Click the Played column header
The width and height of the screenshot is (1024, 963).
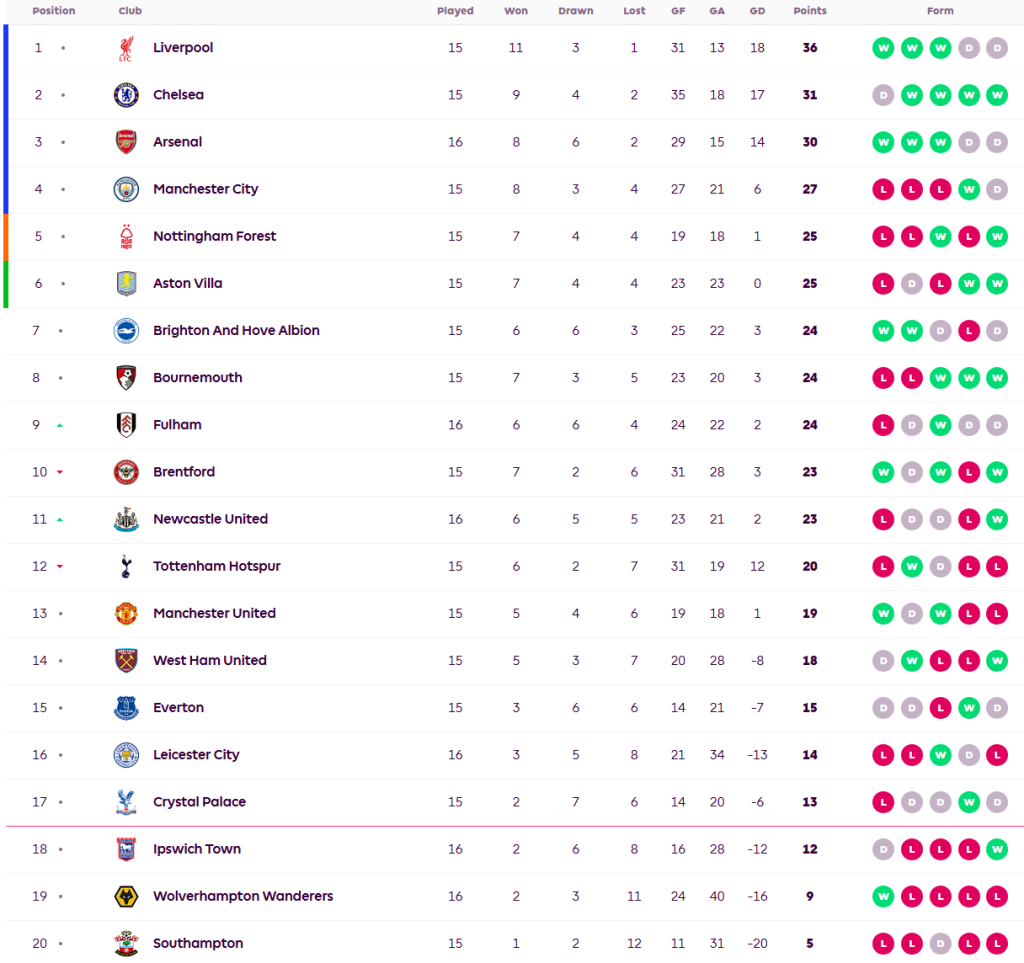(x=455, y=11)
